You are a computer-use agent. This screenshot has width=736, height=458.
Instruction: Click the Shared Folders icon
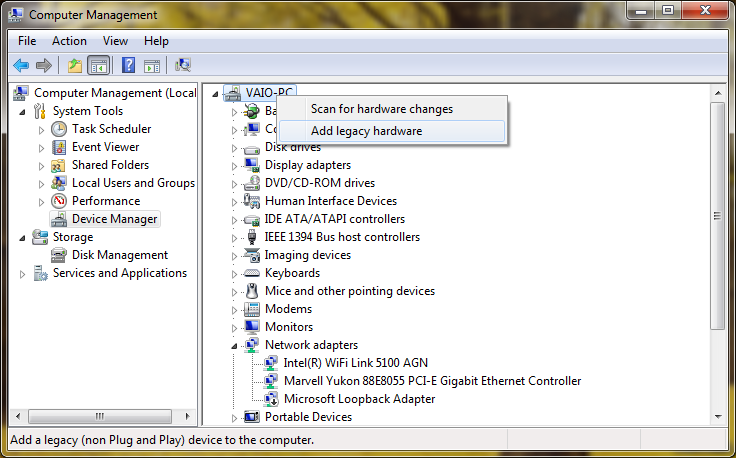pos(58,165)
